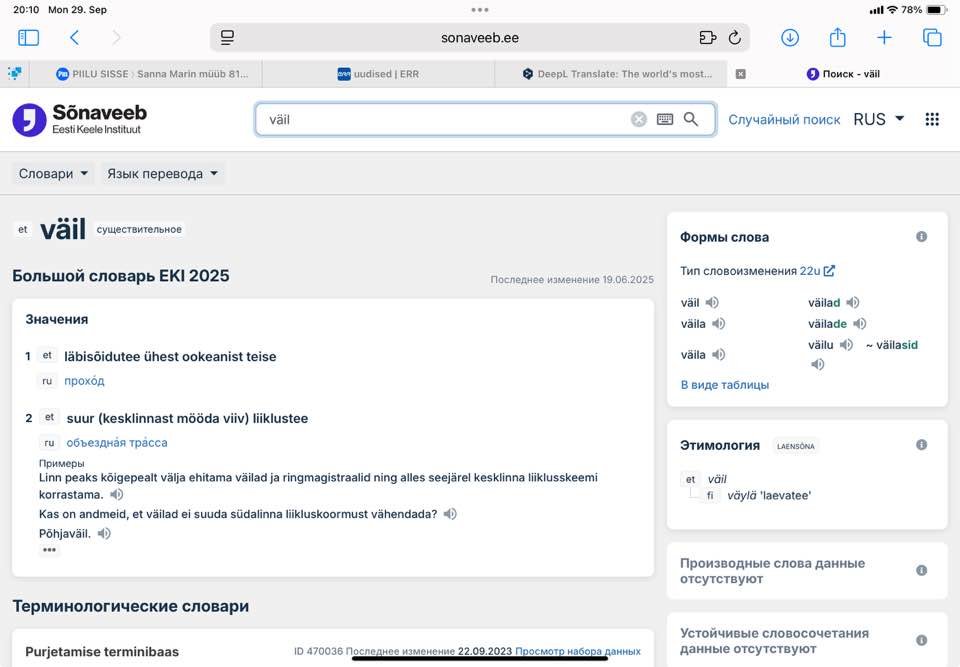Image resolution: width=960 pixels, height=667 pixels.
Task: Click the search magnifier icon in Sõnaveeb
Action: click(x=691, y=119)
